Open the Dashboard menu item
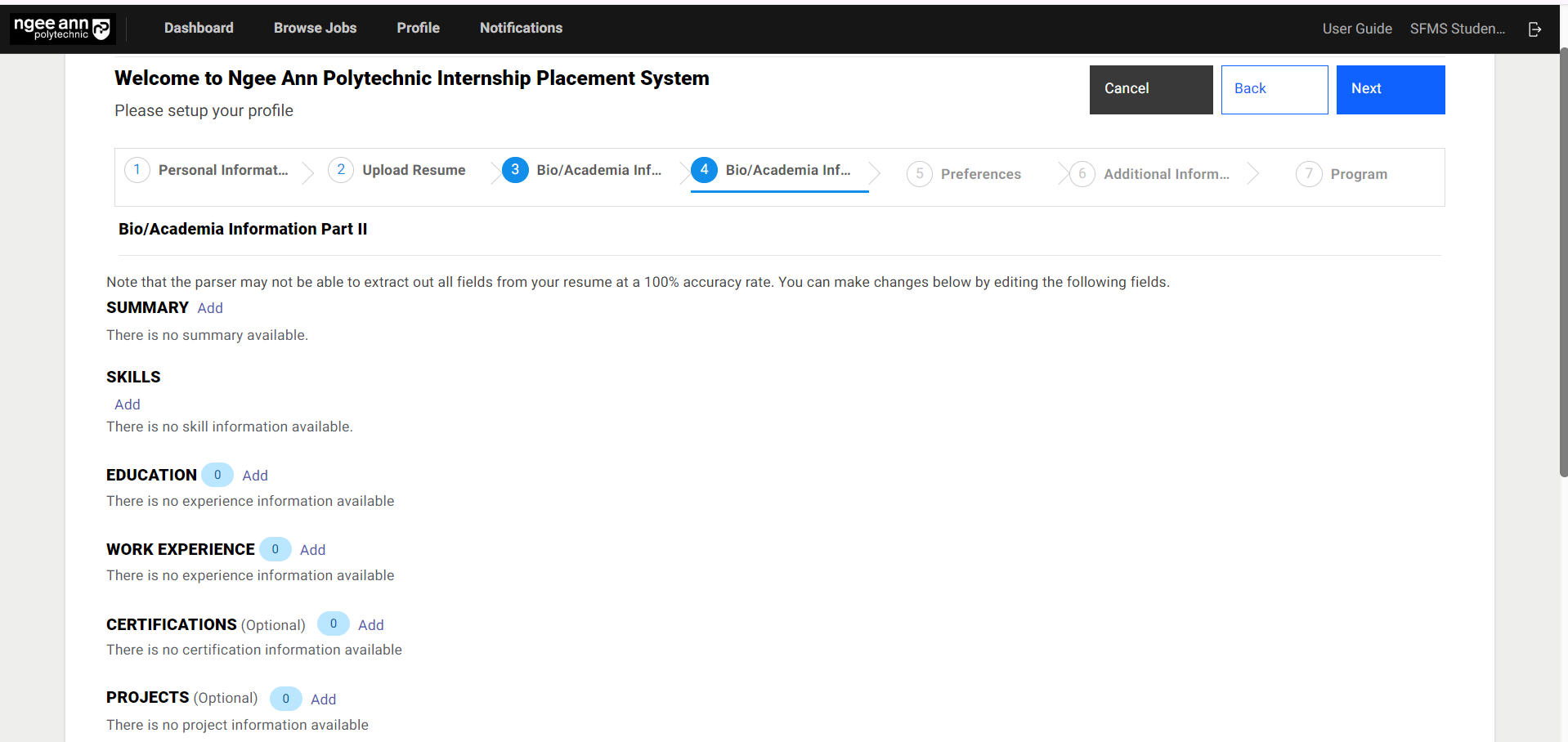1568x742 pixels. [x=199, y=28]
